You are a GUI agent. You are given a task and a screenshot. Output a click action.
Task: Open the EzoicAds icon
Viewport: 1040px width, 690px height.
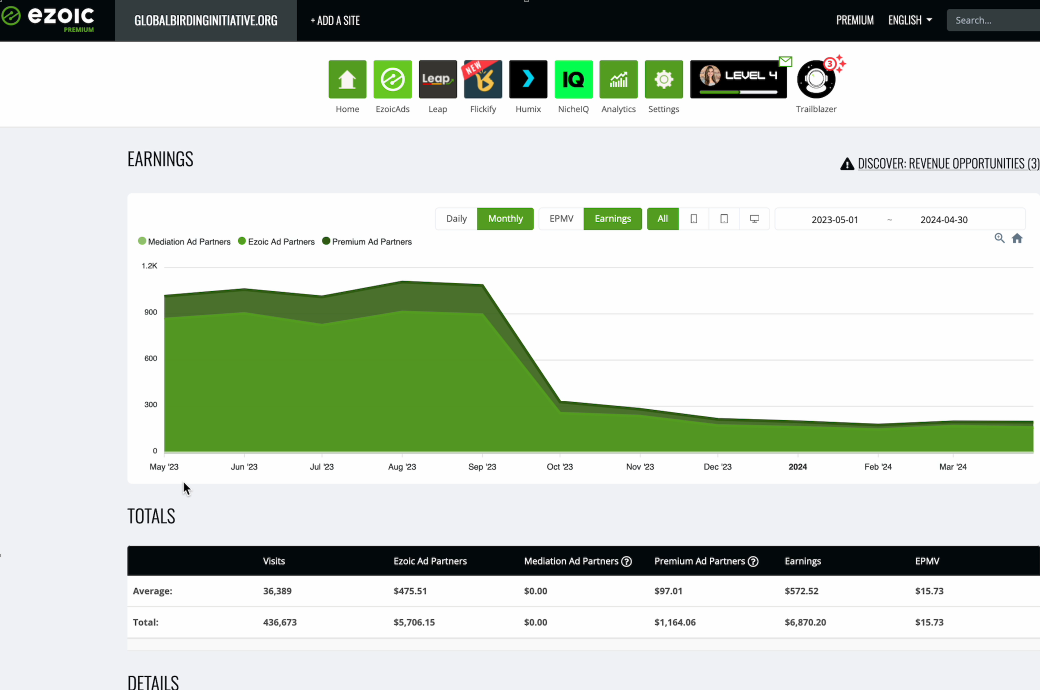point(392,79)
